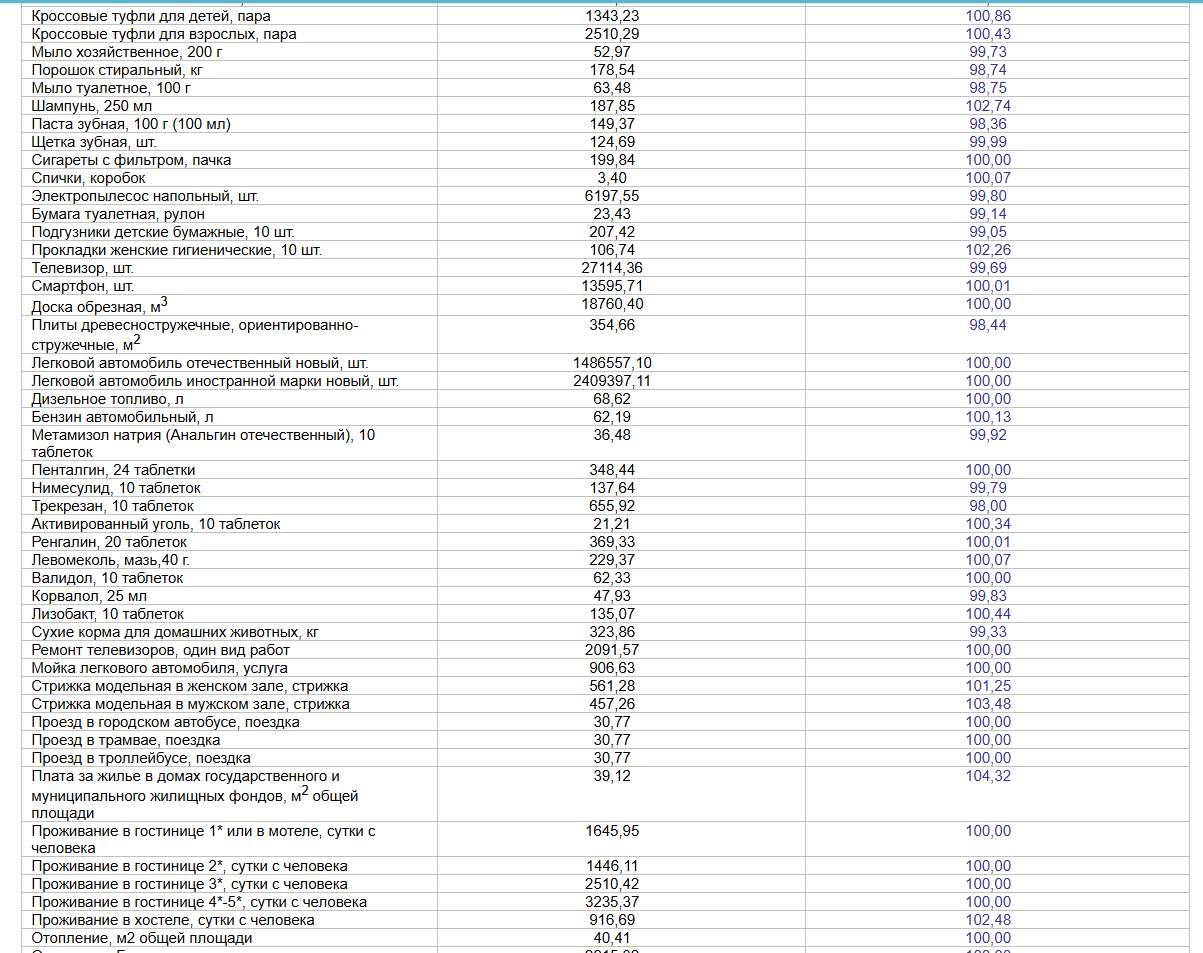Select the price 906,63 for car wash
Screen dimensions: 1203x953
pos(614,668)
